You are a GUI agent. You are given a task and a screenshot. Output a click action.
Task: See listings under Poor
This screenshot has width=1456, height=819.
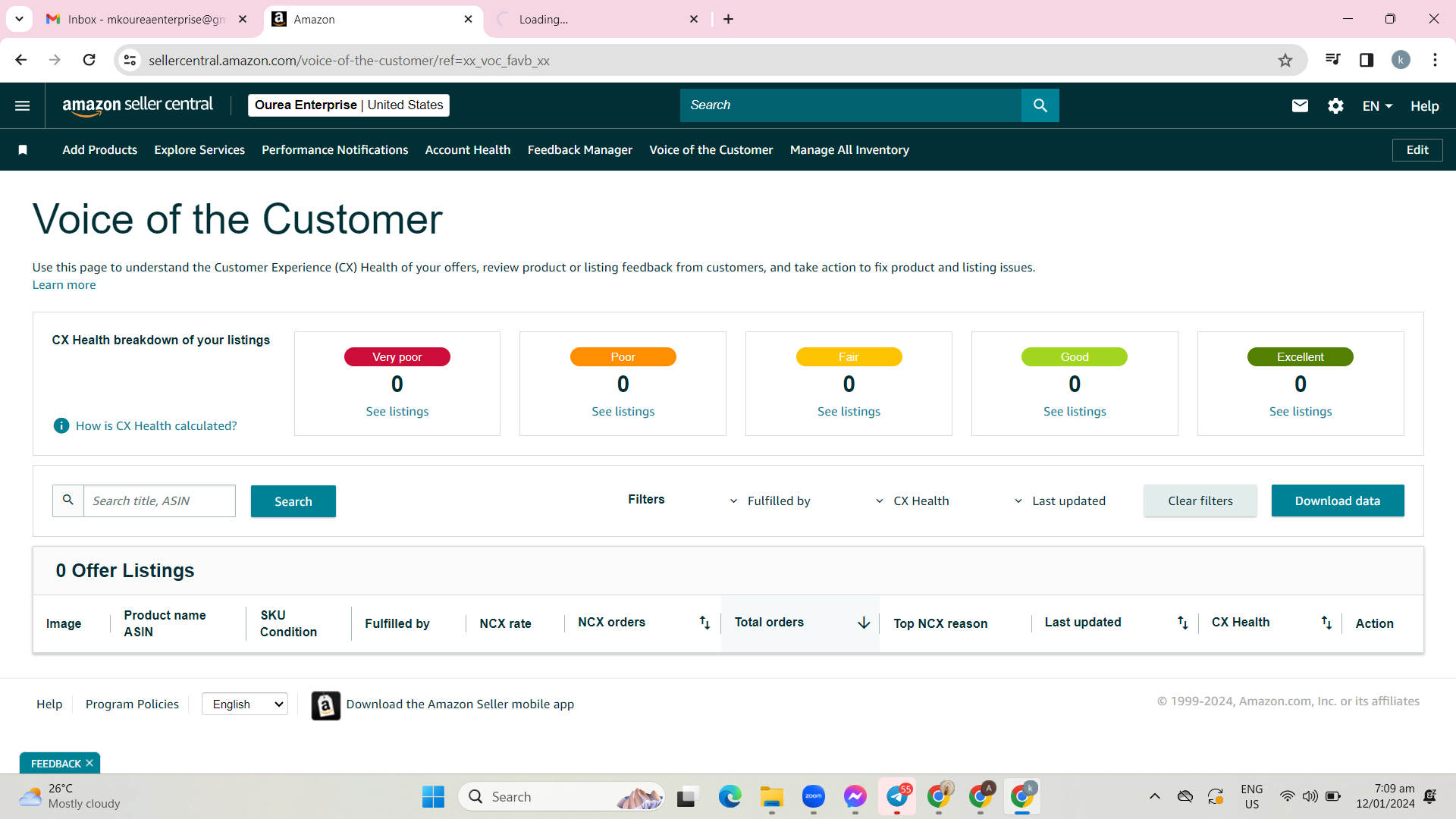(x=623, y=412)
